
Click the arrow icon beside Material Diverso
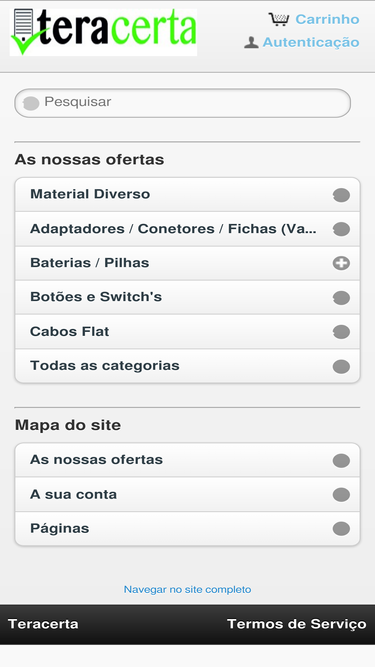pyautogui.click(x=341, y=195)
